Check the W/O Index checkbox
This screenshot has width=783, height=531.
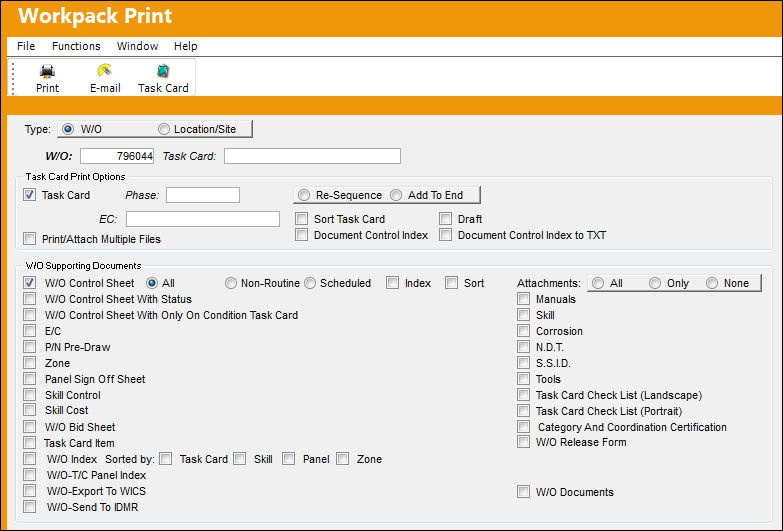click(x=29, y=459)
